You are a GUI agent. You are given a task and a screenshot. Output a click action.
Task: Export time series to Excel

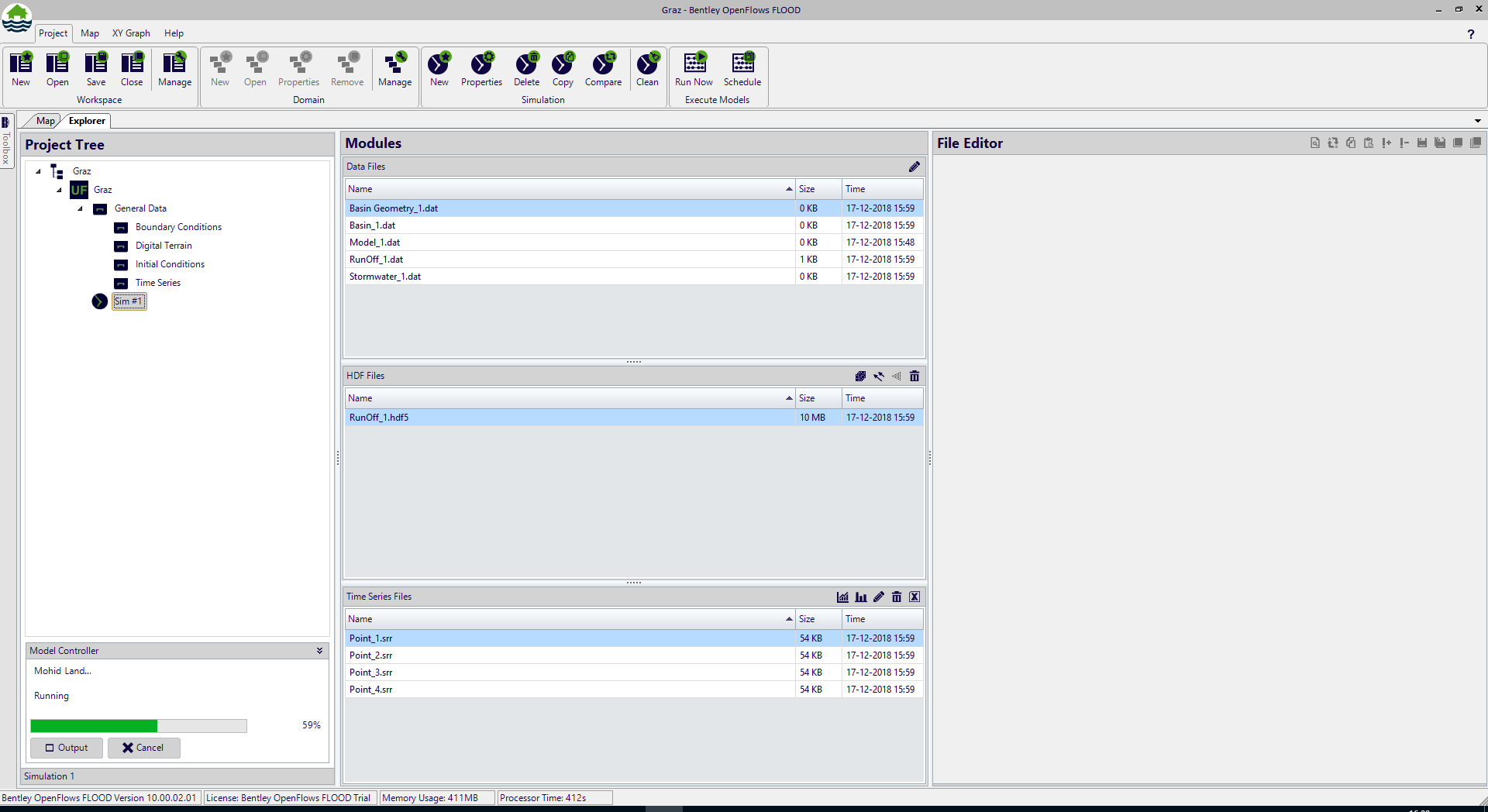[x=914, y=597]
